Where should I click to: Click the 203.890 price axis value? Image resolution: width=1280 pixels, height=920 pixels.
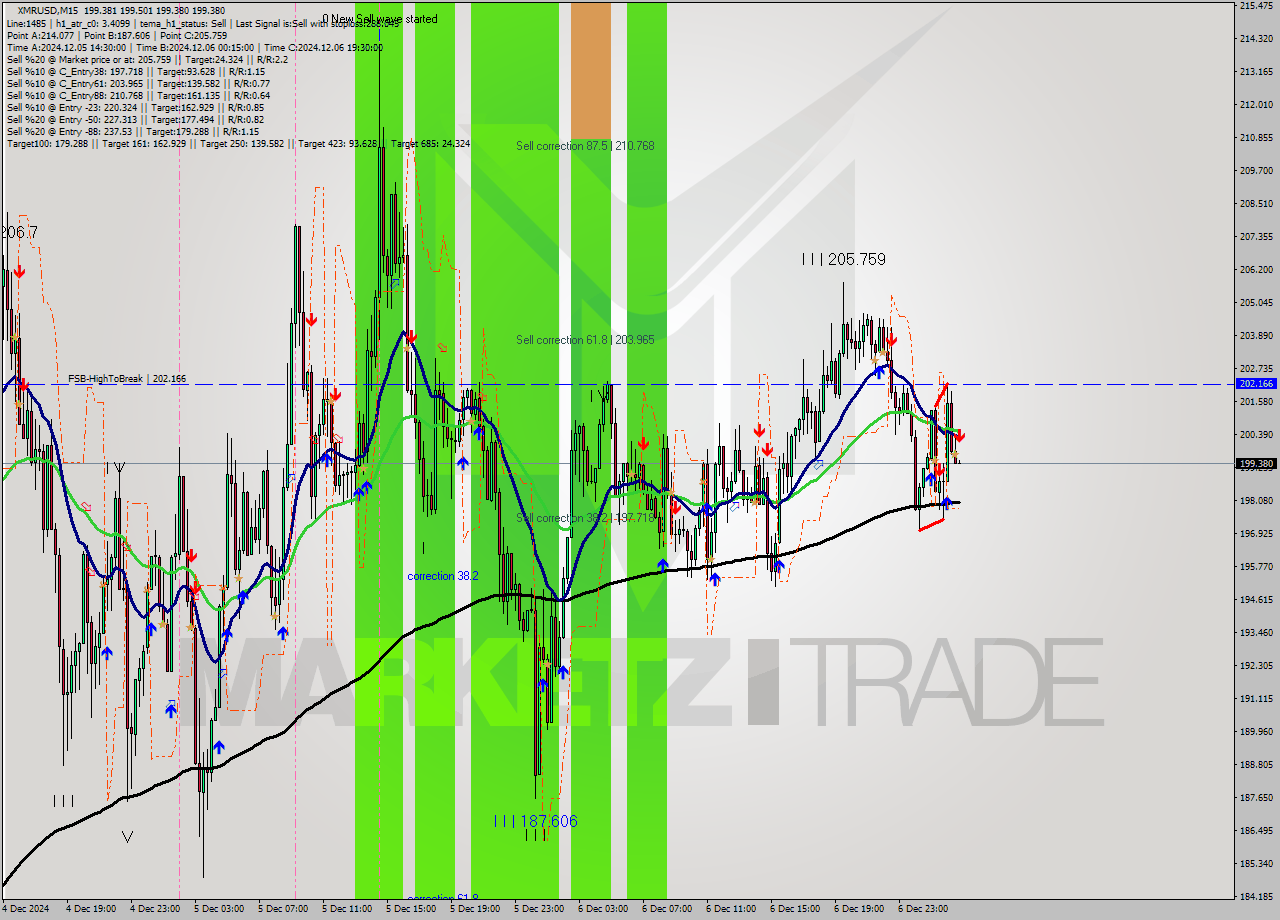click(x=1256, y=336)
